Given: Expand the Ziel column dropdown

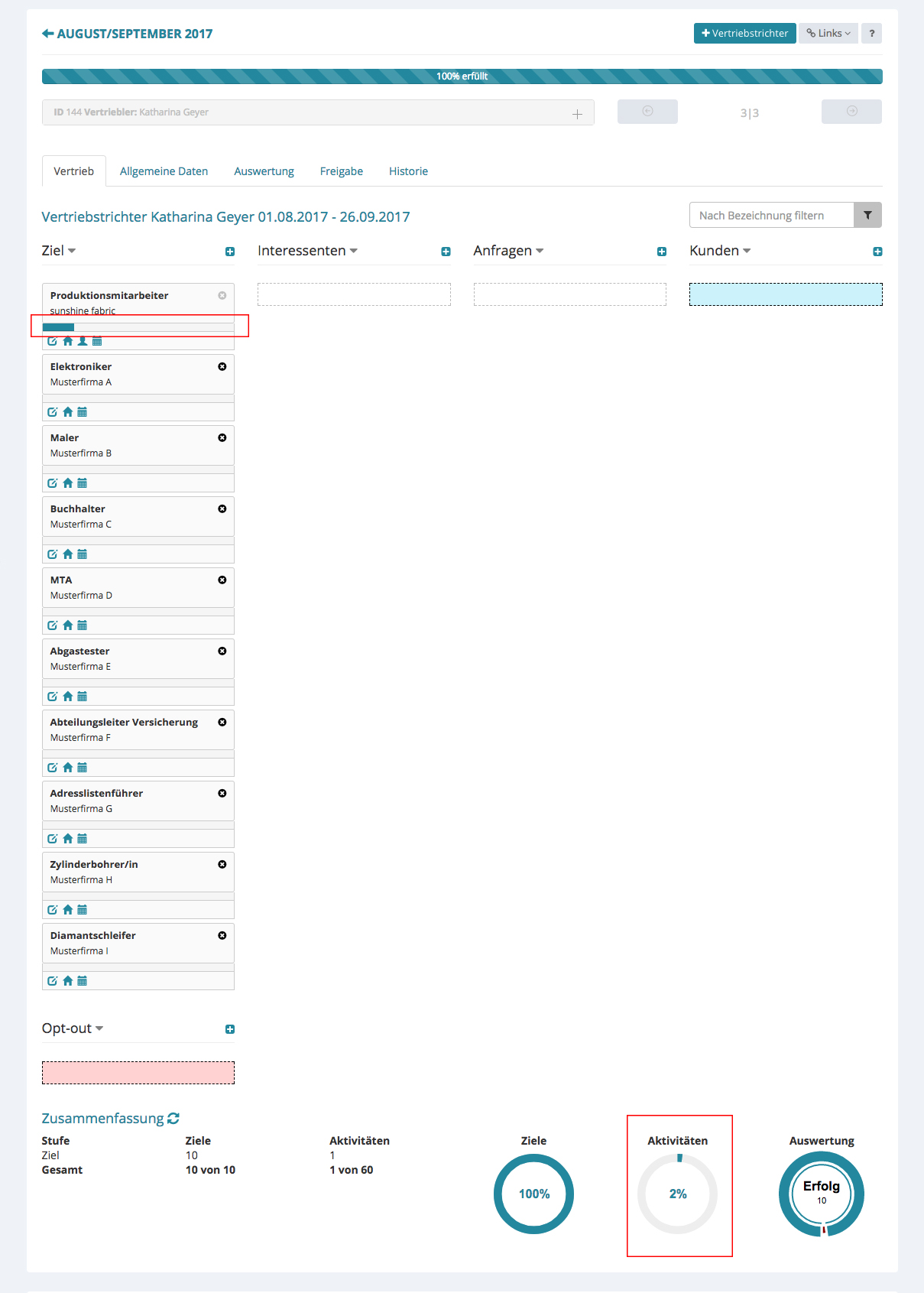Looking at the screenshot, I should click(72, 251).
